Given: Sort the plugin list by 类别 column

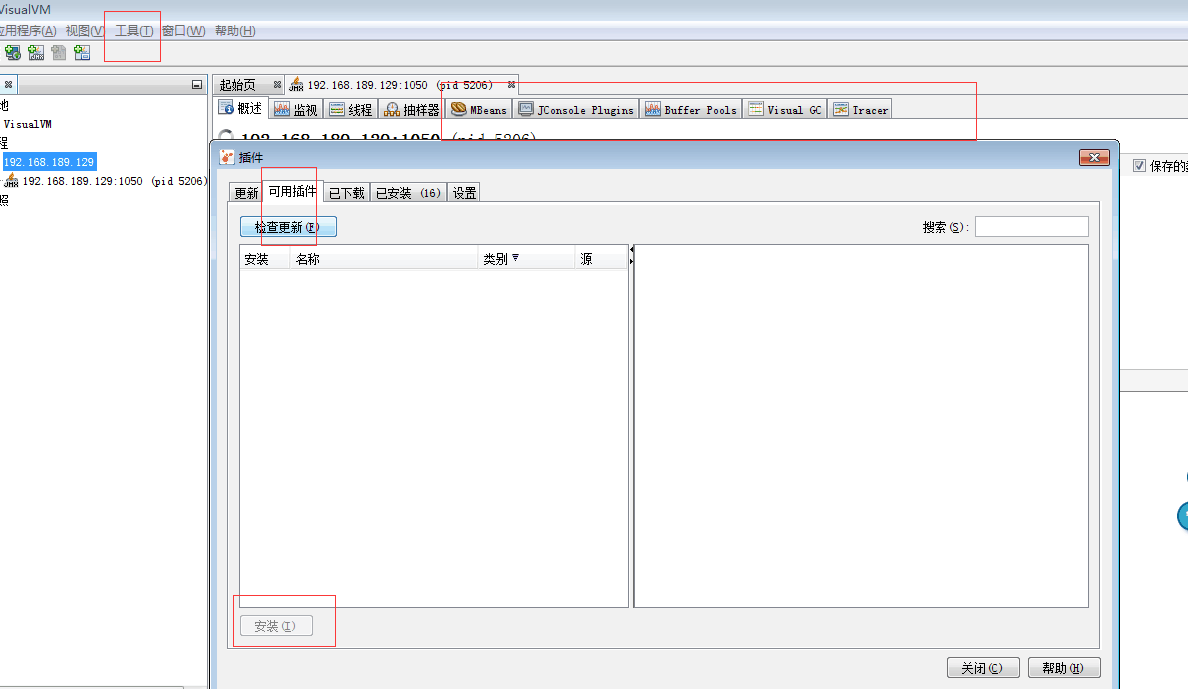Looking at the screenshot, I should (x=526, y=258).
